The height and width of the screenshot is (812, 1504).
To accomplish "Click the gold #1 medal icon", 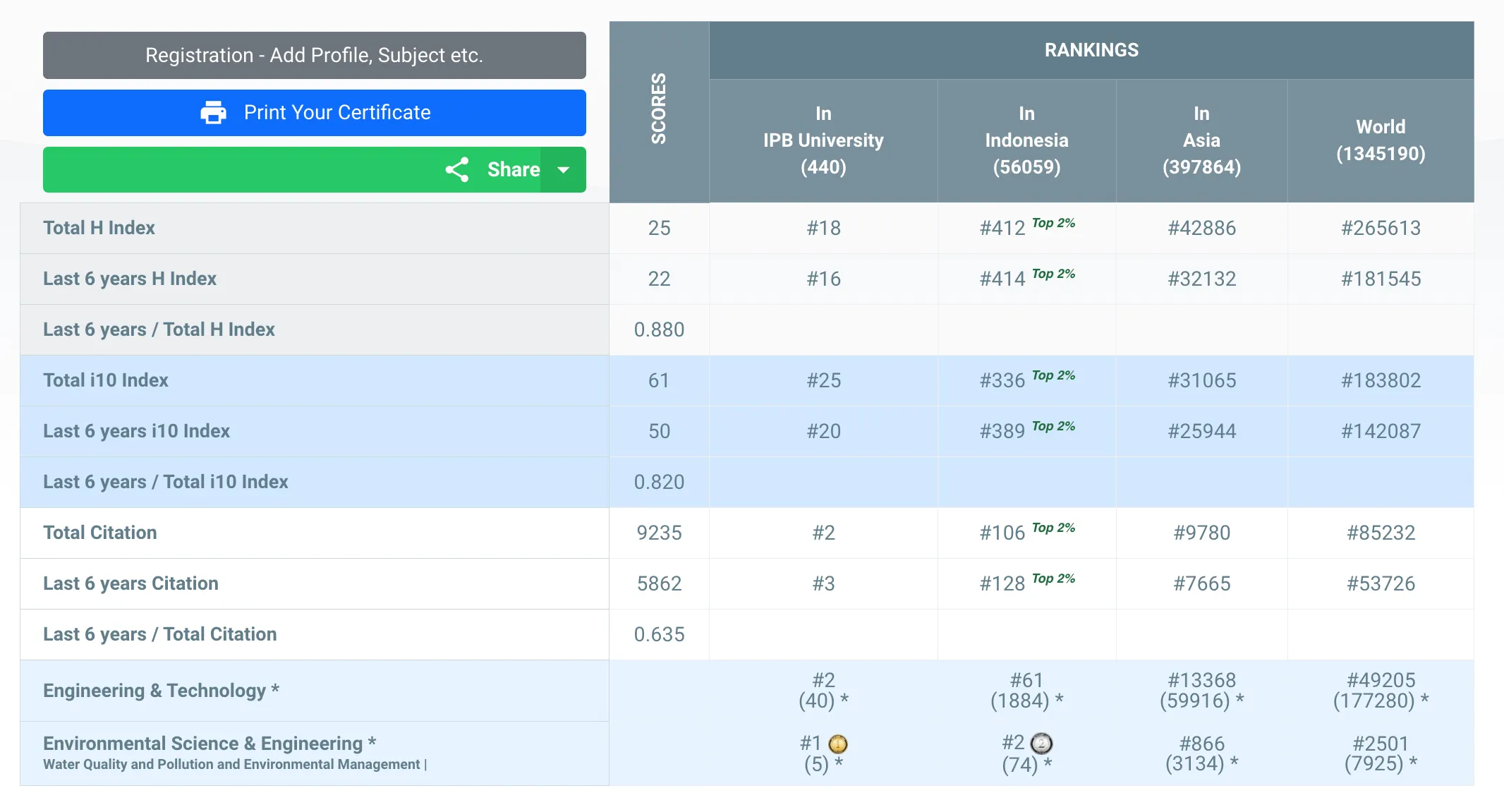I will tap(838, 744).
